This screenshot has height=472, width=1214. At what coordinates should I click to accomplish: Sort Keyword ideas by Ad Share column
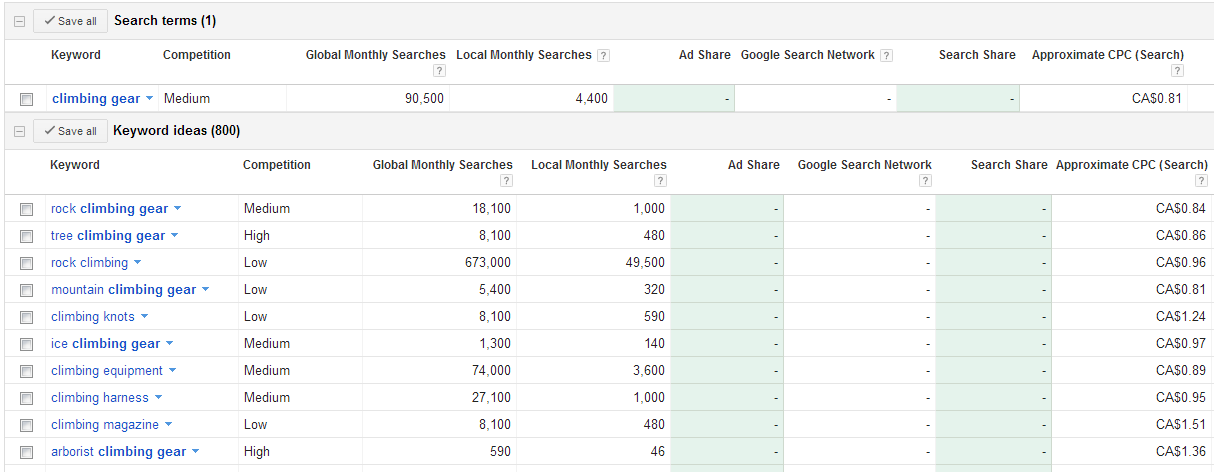click(x=754, y=165)
